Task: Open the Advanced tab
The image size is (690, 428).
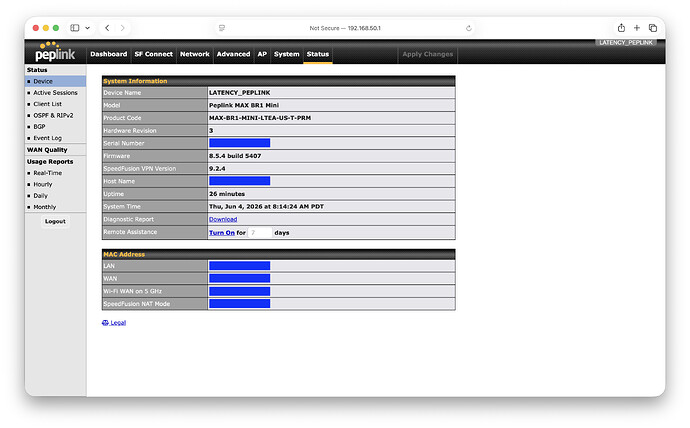Action: [x=233, y=54]
